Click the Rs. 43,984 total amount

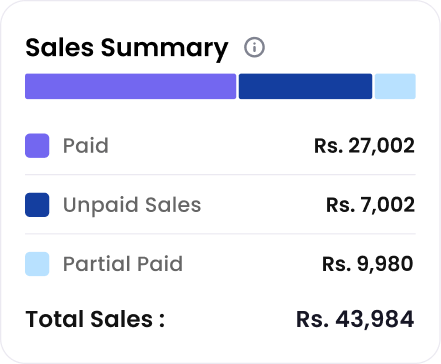pos(355,319)
